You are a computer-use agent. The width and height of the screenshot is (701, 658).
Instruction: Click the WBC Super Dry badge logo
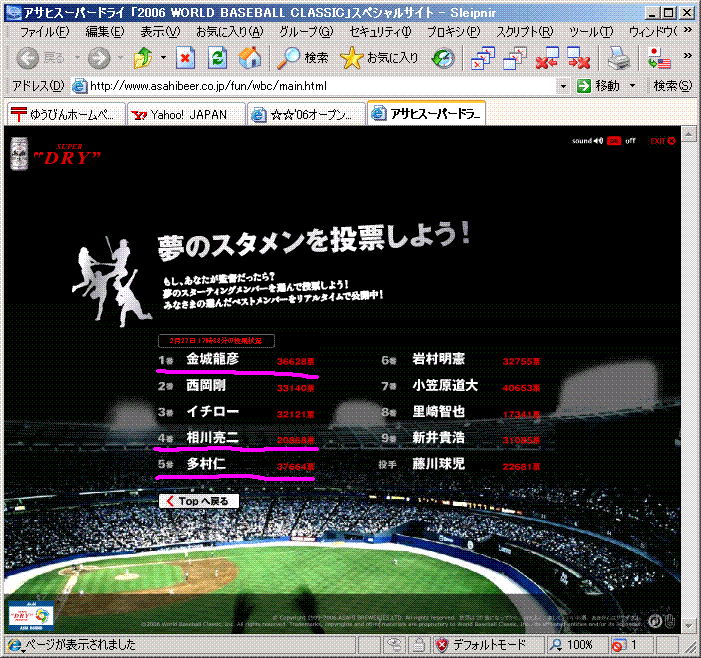(31, 616)
